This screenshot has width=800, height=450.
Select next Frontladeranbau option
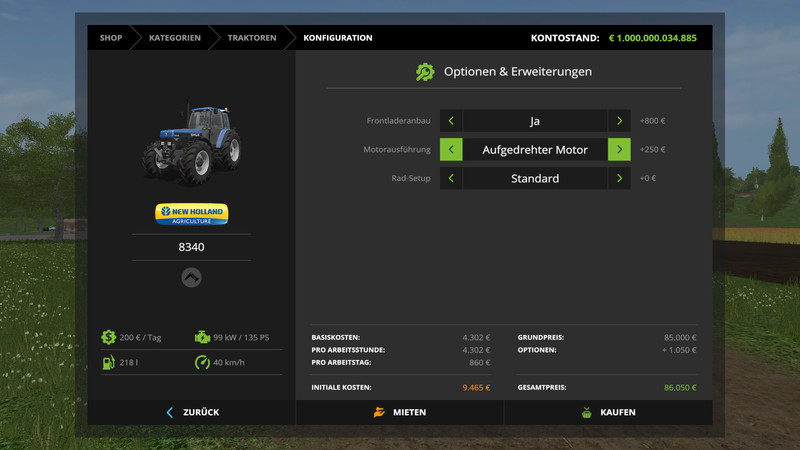click(619, 121)
